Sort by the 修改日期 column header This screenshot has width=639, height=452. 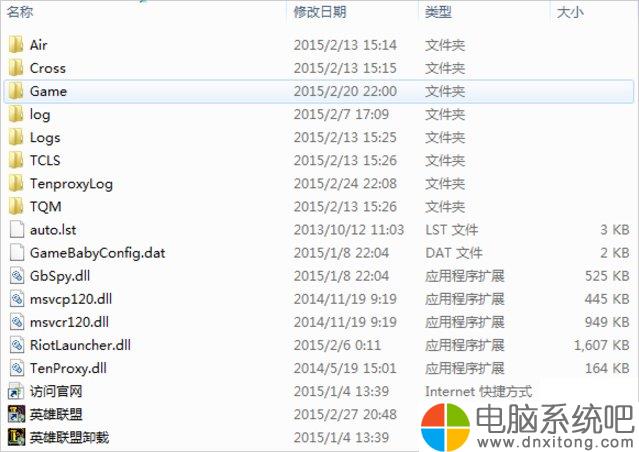pos(320,12)
